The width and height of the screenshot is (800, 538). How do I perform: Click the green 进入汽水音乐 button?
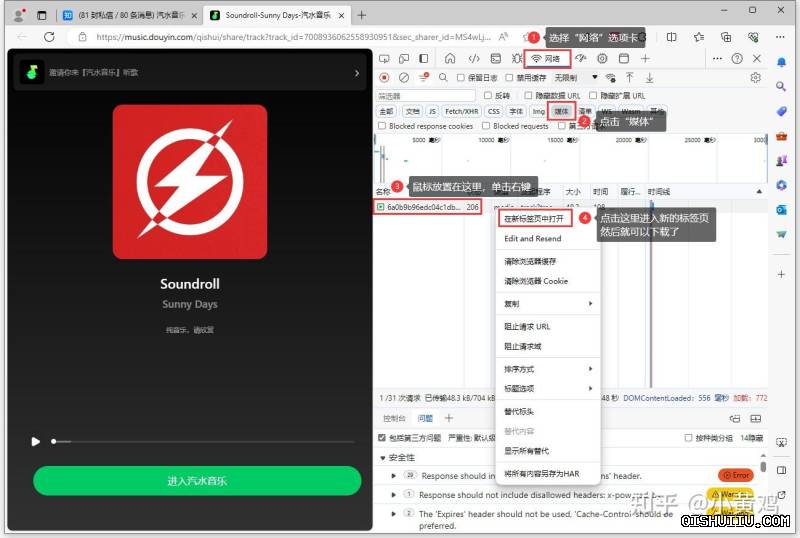coord(197,481)
